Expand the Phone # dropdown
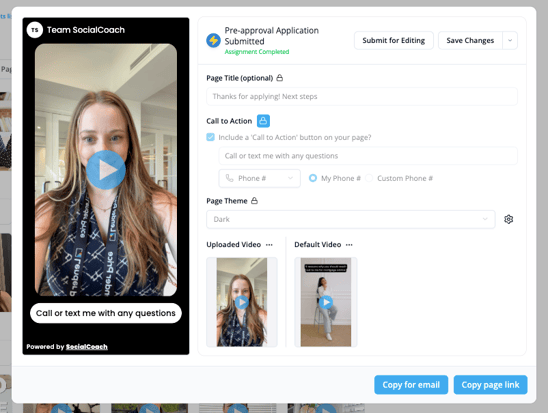Image resolution: width=548 pixels, height=413 pixels. [259, 178]
